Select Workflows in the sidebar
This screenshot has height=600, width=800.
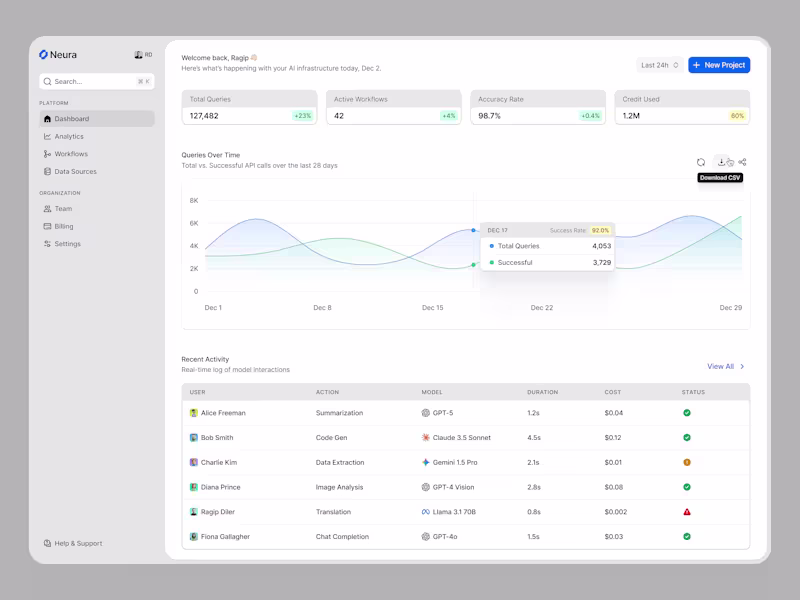coord(67,153)
